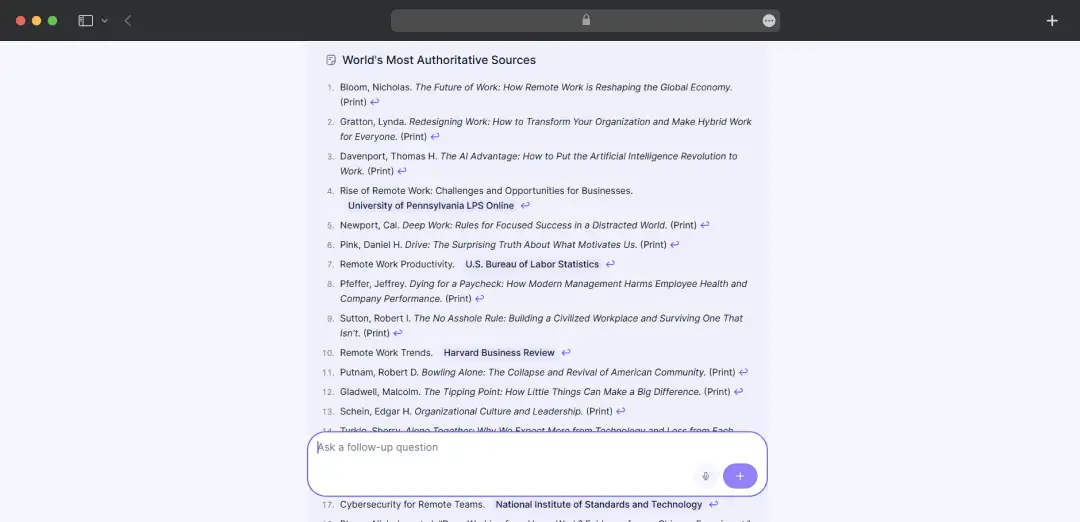
Task: Click return arrow next to Pennsylvania LPS Online
Action: [526, 205]
